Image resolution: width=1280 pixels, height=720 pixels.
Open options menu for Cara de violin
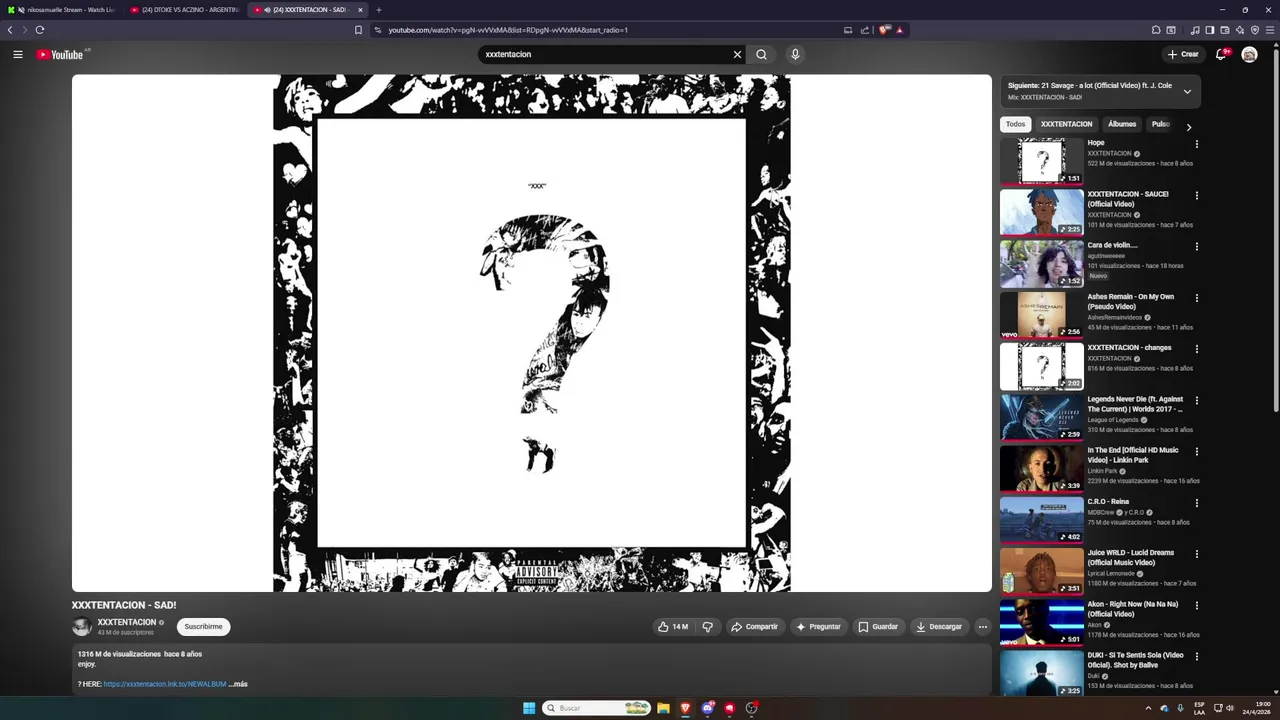1197,246
